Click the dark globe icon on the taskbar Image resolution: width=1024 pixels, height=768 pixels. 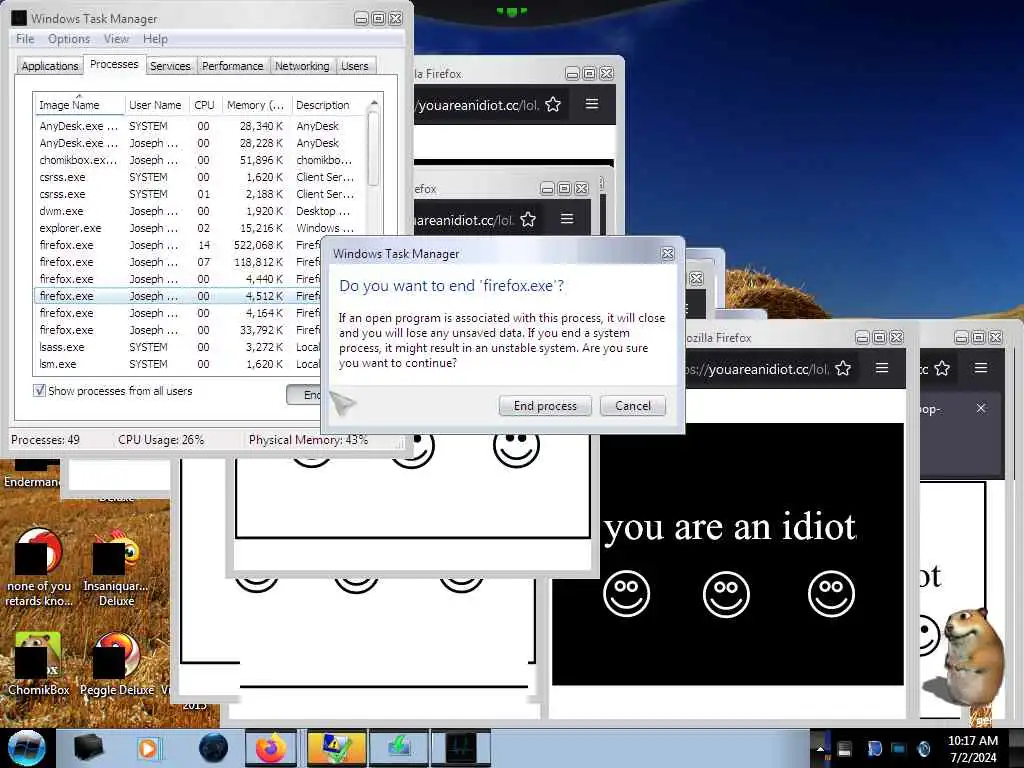[x=213, y=748]
